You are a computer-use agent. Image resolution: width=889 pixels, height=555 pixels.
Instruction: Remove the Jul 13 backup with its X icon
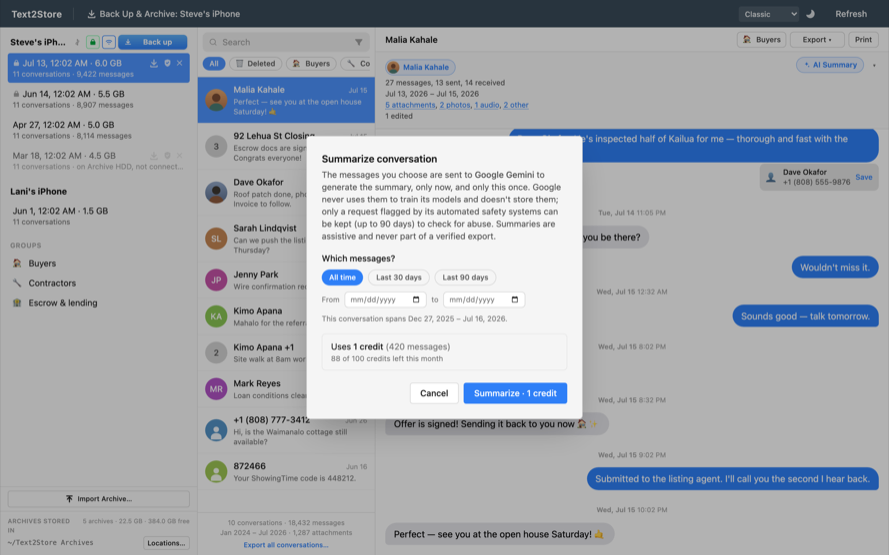pos(179,63)
